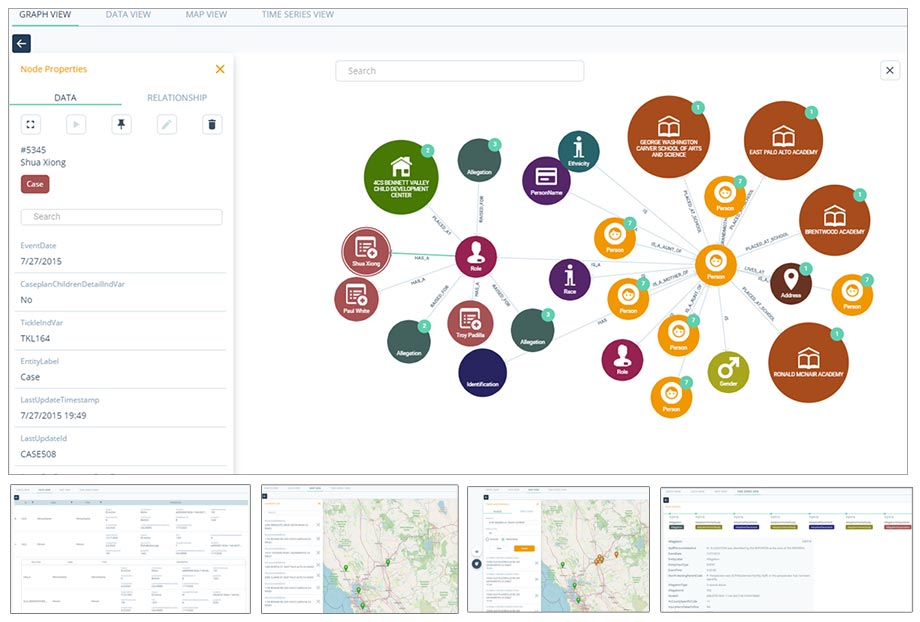Click the EventDate value 7/27/2015
The width and height of the screenshot is (920, 622).
[41, 262]
